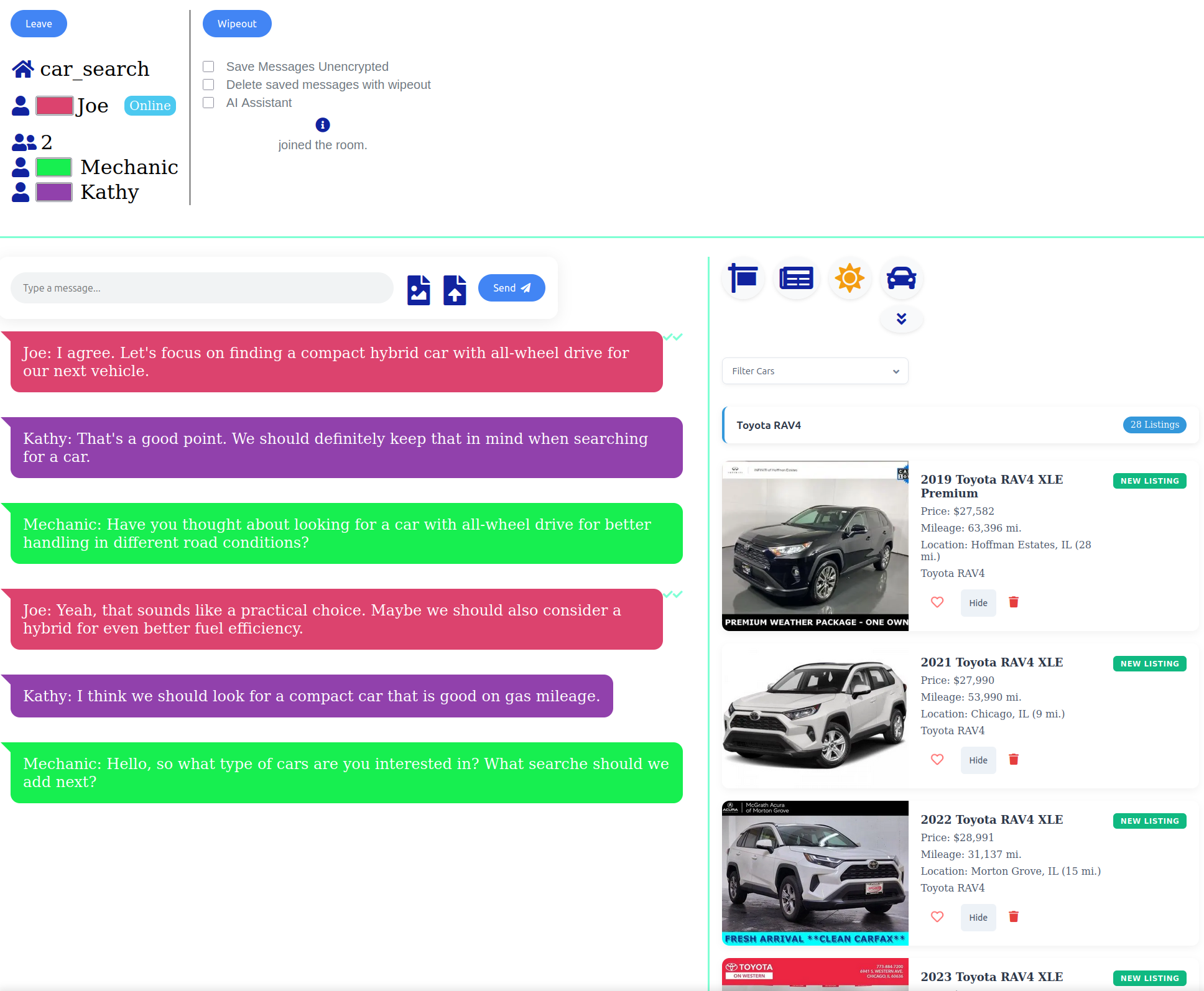Click the info icon above 'joined the room'

322,125
